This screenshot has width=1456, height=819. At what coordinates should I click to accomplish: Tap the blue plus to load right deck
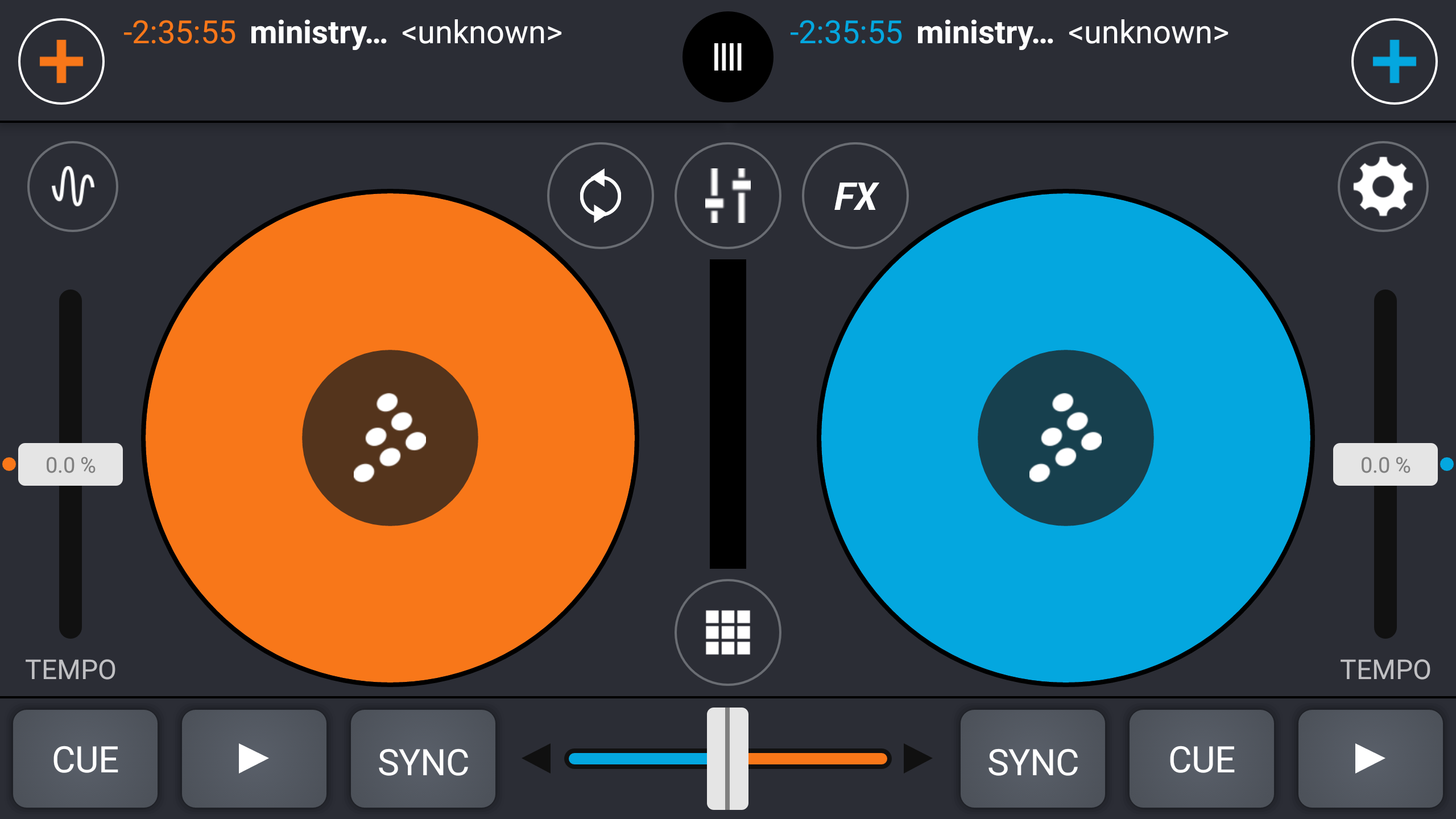click(1394, 61)
